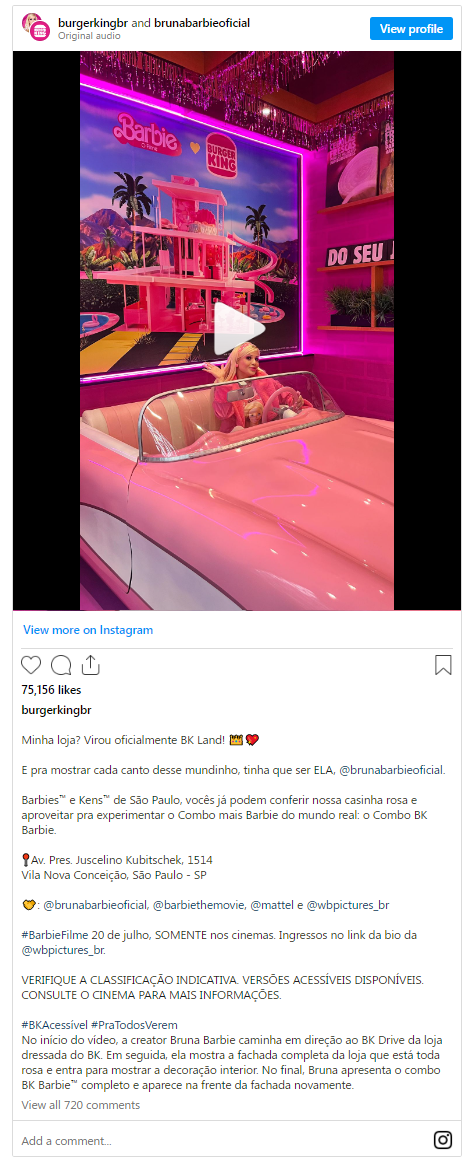Open View more on Instagram link
474x1163 pixels.
click(x=88, y=630)
